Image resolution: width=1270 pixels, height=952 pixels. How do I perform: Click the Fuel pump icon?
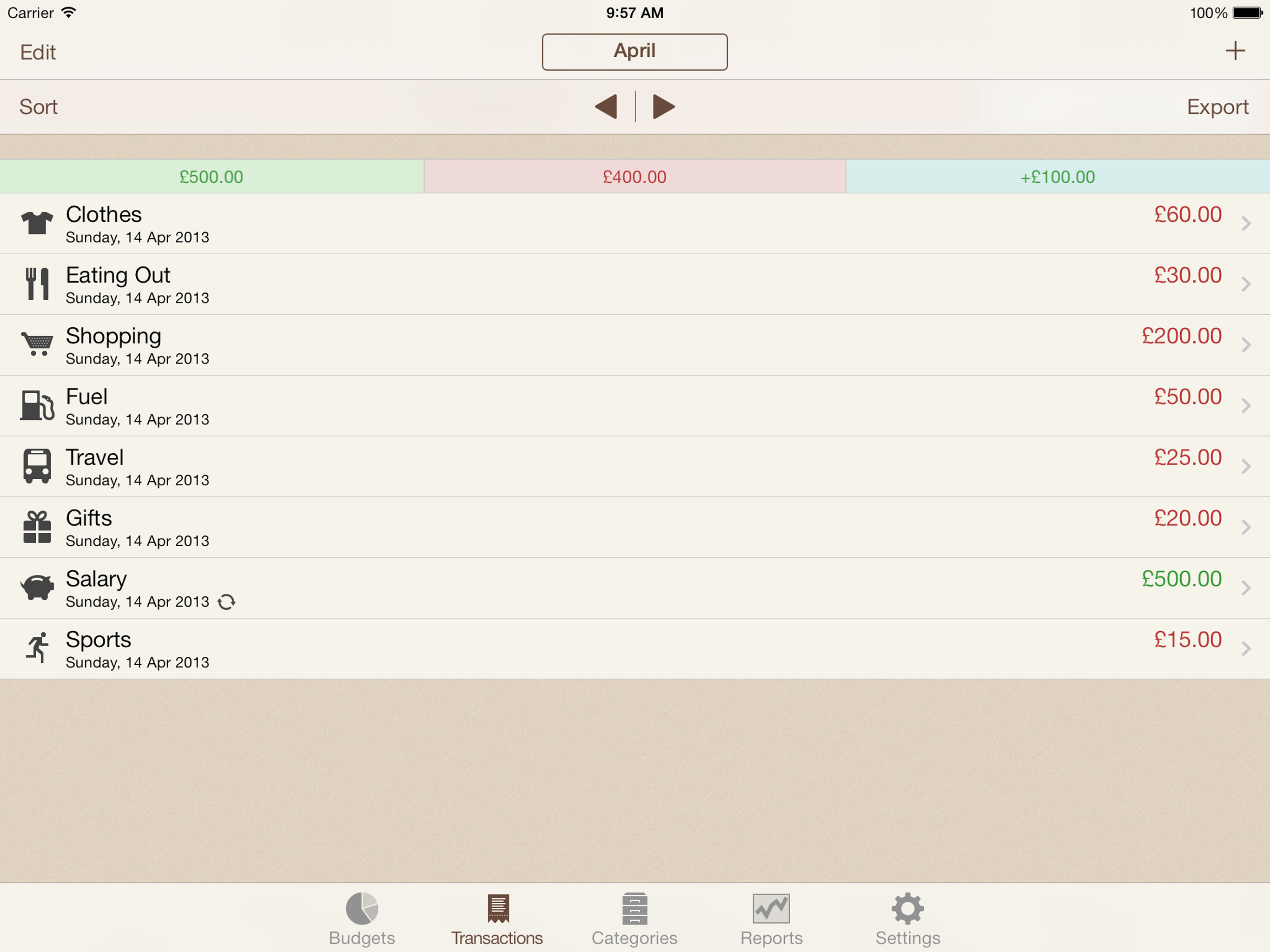point(37,405)
